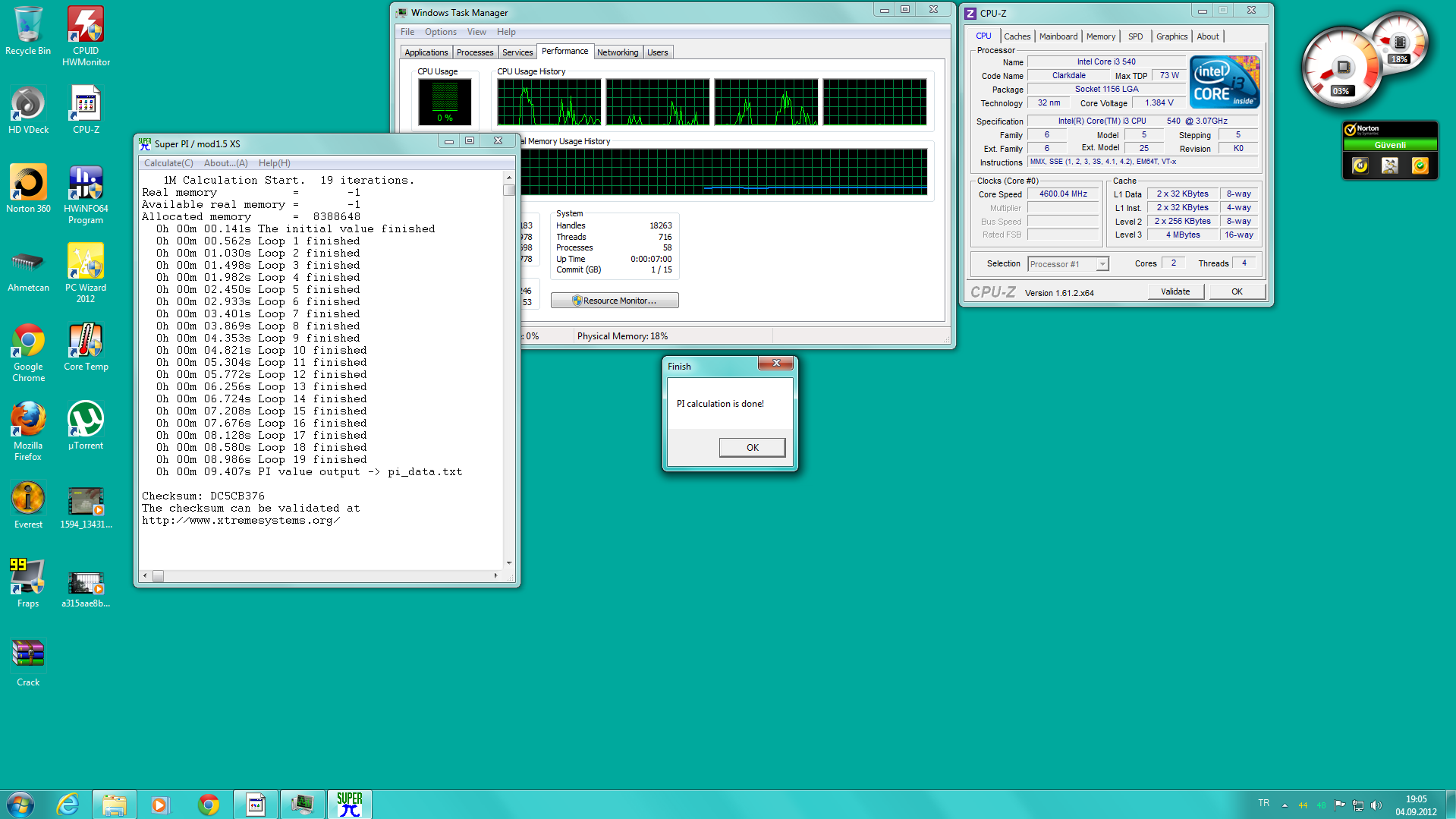Viewport: 1456px width, 819px height.
Task: Open Internet Explorer from the taskbar
Action: coord(68,805)
